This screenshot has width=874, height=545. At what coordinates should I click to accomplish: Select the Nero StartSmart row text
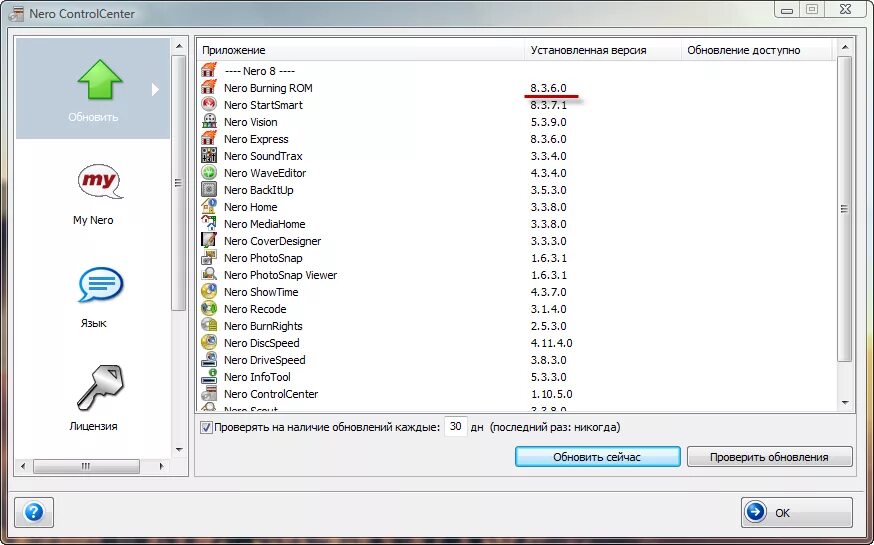pos(263,105)
